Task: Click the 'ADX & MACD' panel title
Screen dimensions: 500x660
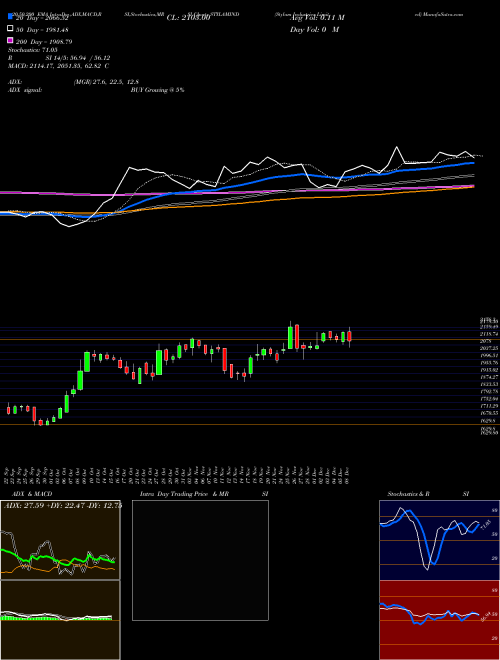Action: point(32,494)
